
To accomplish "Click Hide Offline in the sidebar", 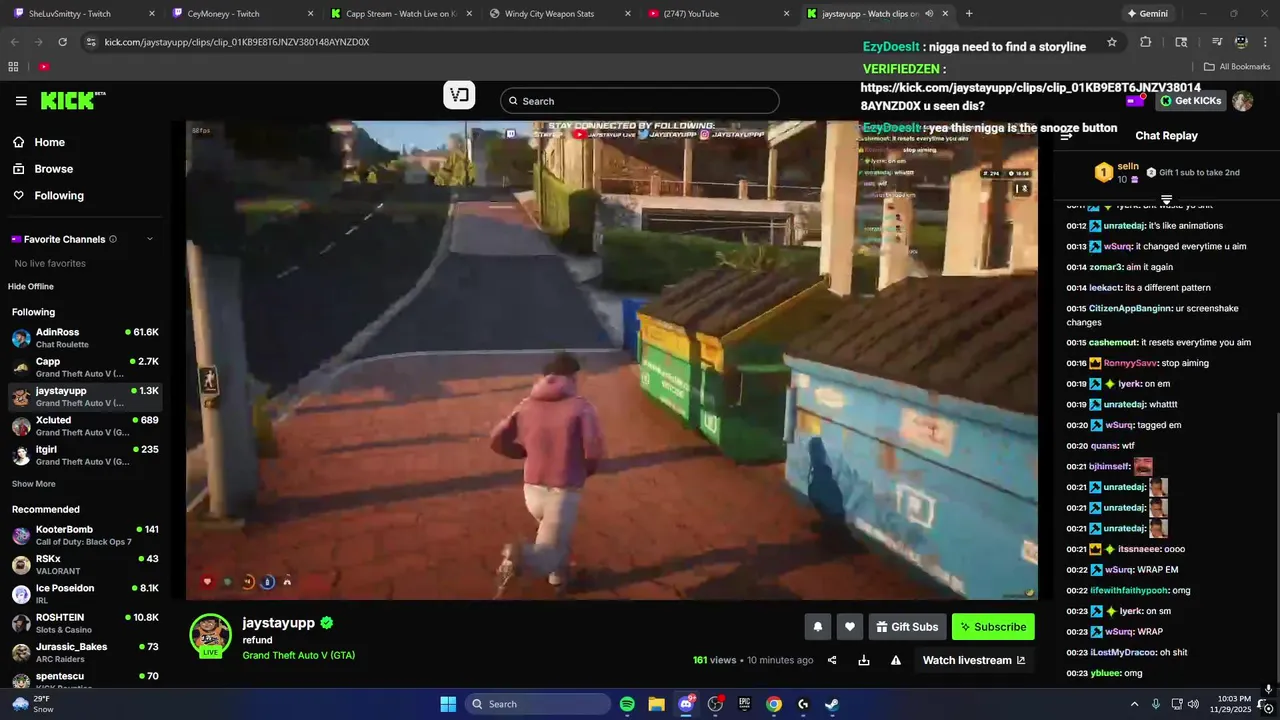I will tap(31, 287).
